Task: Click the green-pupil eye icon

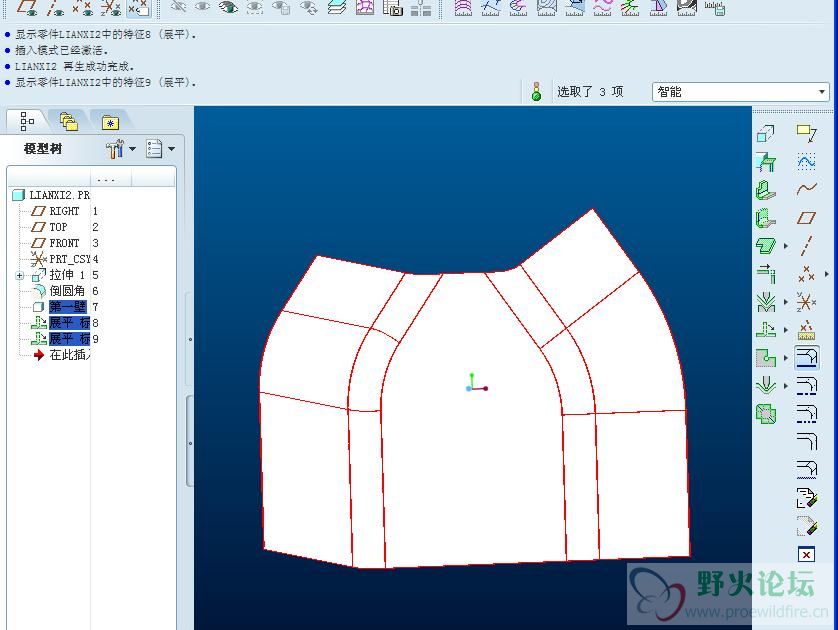Action: tap(228, 7)
